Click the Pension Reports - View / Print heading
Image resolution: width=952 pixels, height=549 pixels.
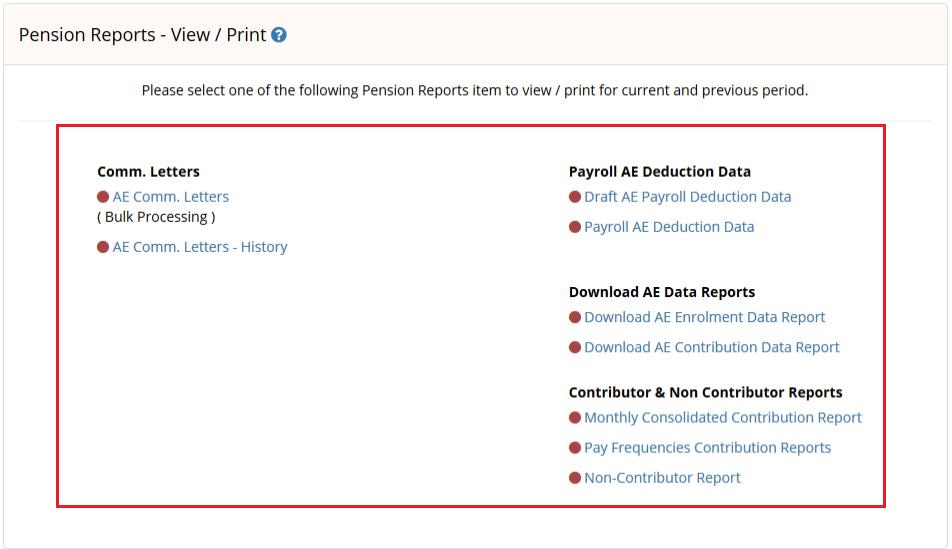click(143, 35)
